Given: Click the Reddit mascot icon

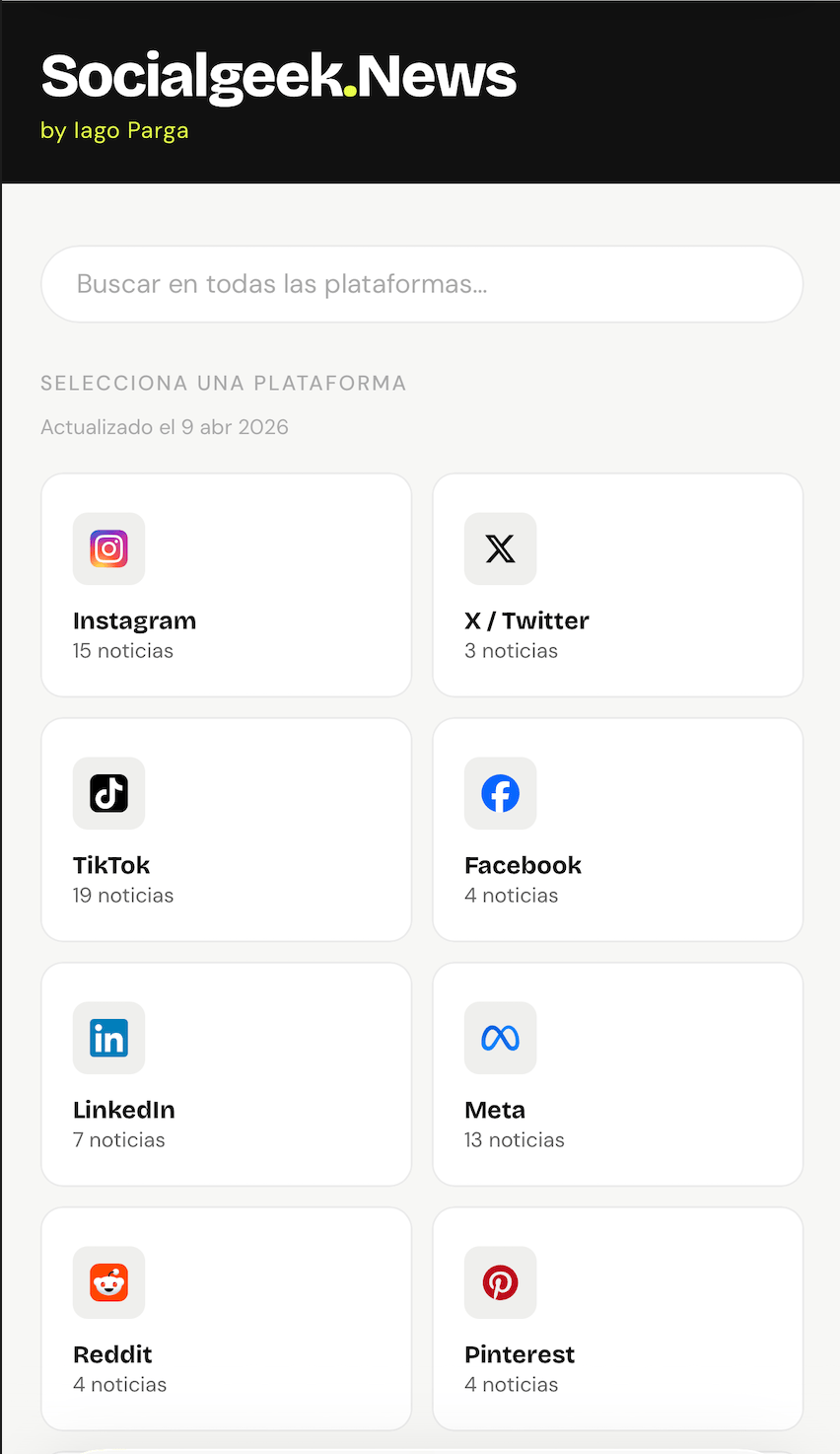Looking at the screenshot, I should 108,1282.
